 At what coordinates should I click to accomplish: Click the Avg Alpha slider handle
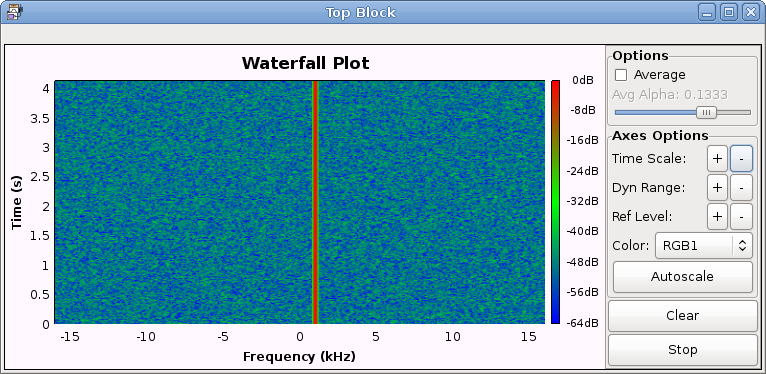coord(706,112)
